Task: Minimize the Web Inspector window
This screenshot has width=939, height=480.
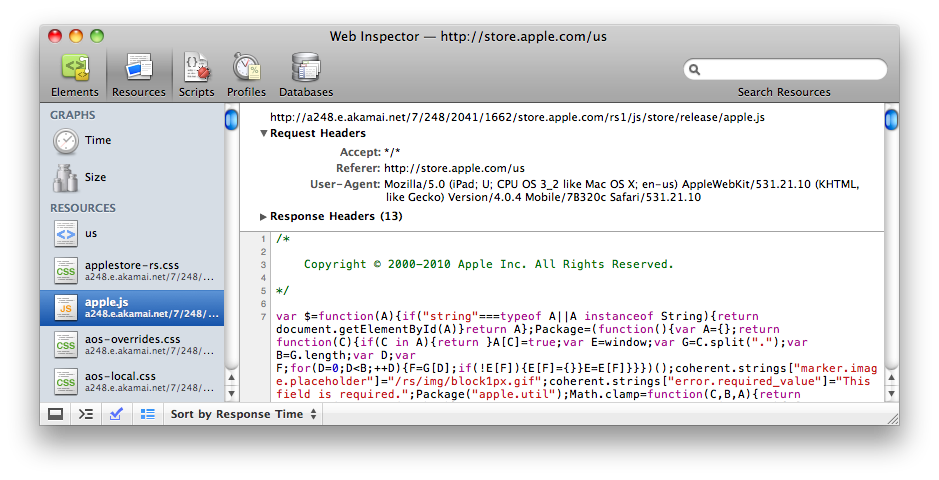Action: (76, 36)
